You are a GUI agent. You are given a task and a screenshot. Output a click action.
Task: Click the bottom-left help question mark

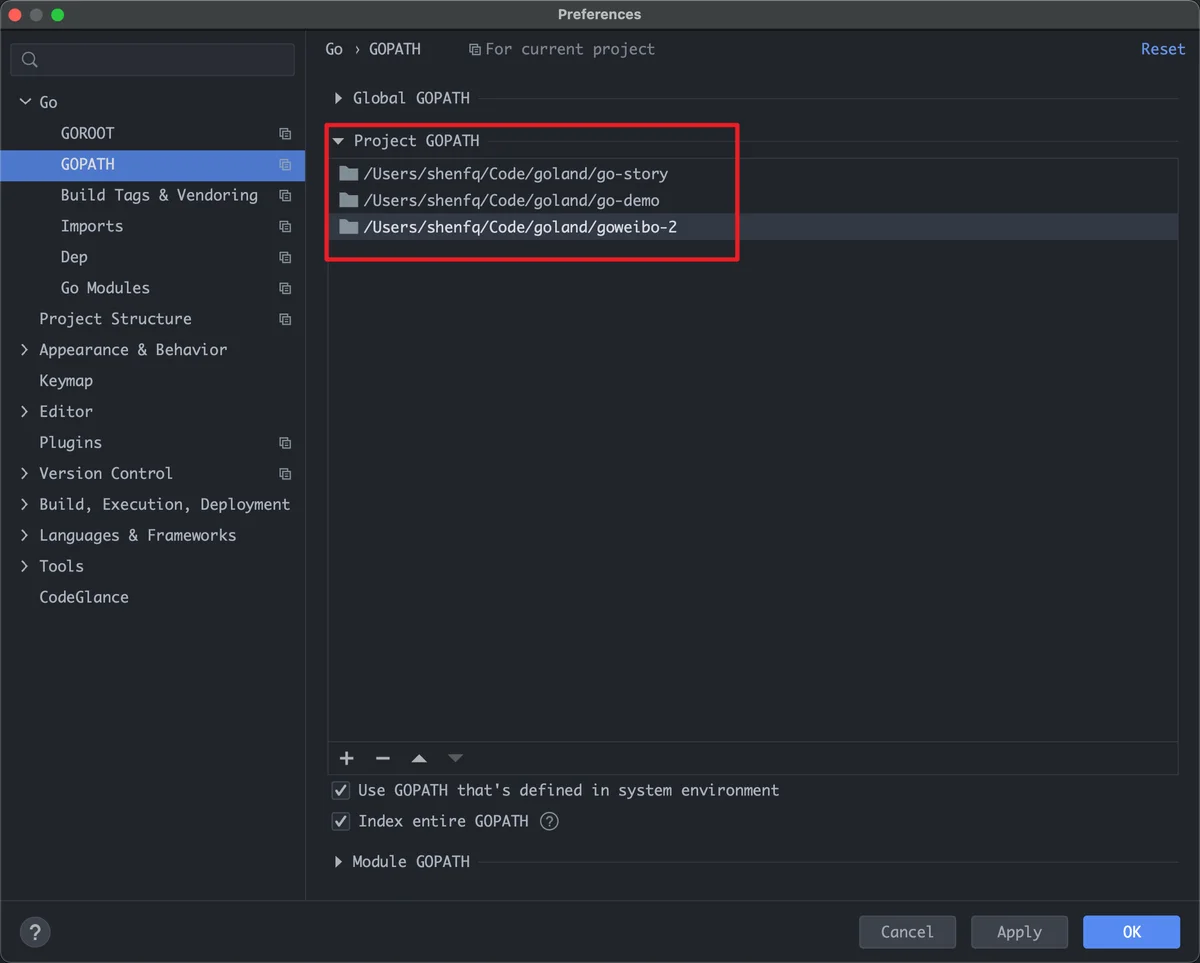(x=35, y=932)
